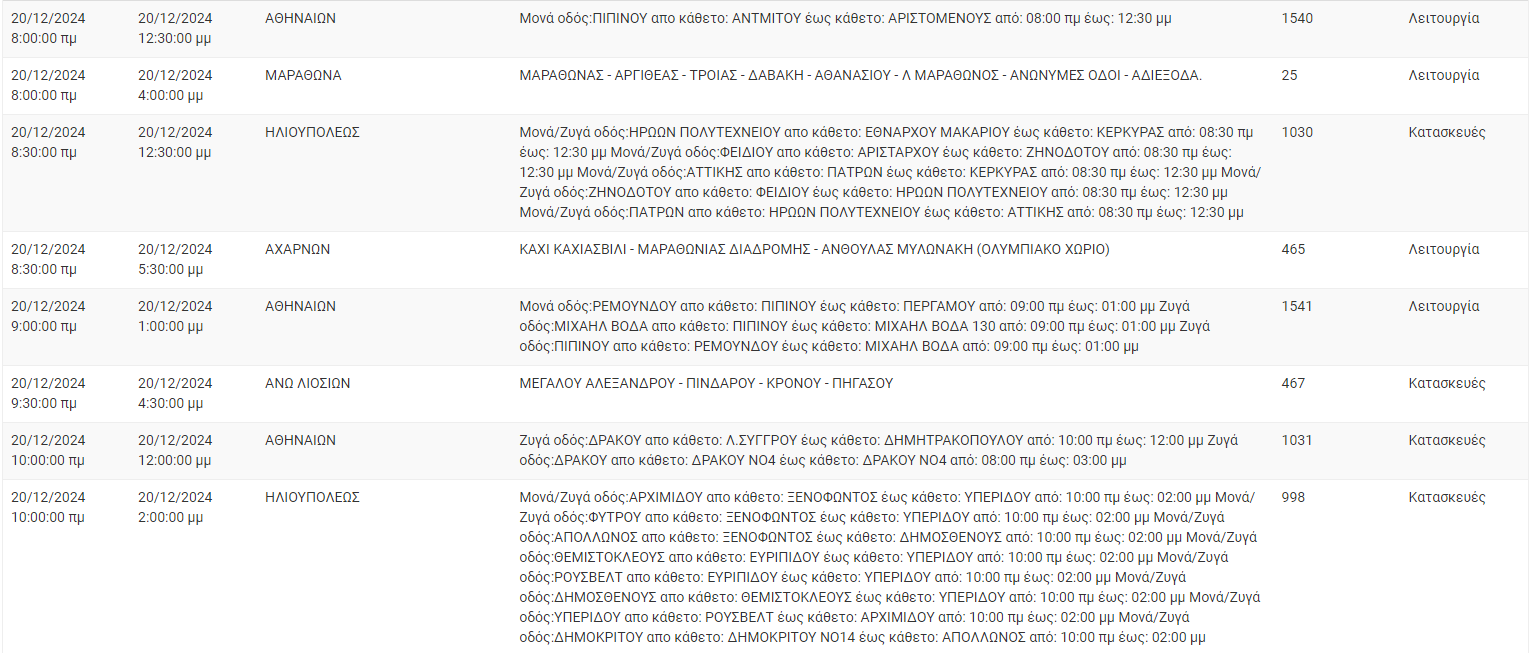Click outage number 467 cell
Image resolution: width=1531 pixels, height=653 pixels.
click(x=1293, y=384)
